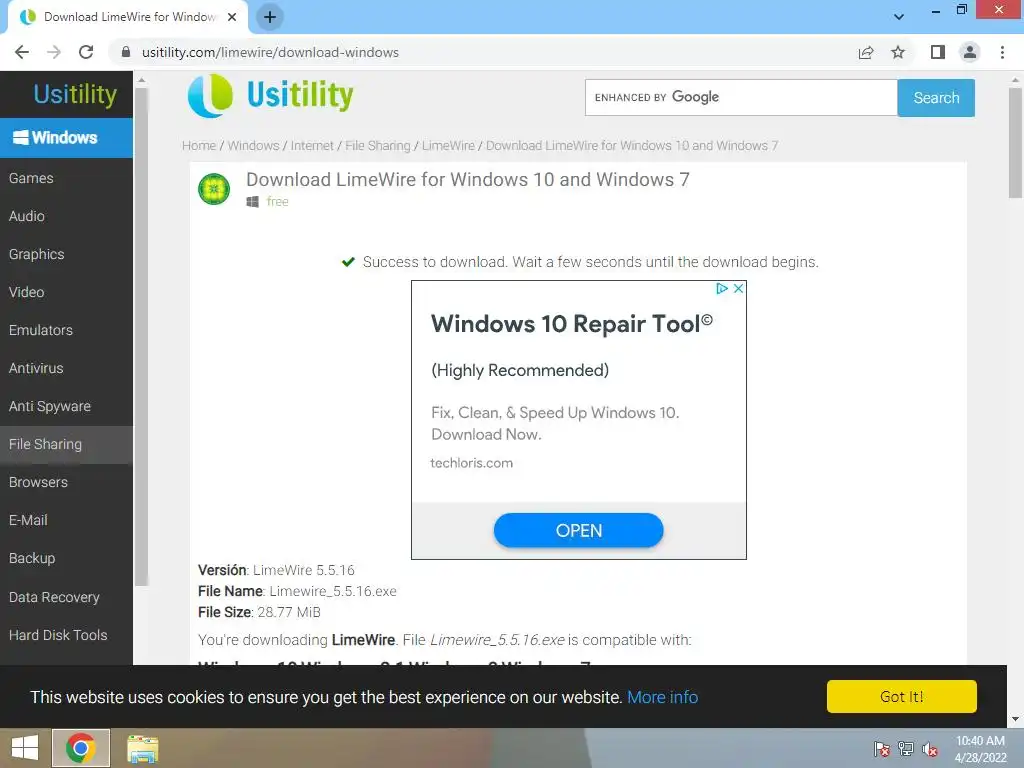Click the File Name Limewire_5.5.16.exe text
The width and height of the screenshot is (1024, 768).
(x=297, y=591)
